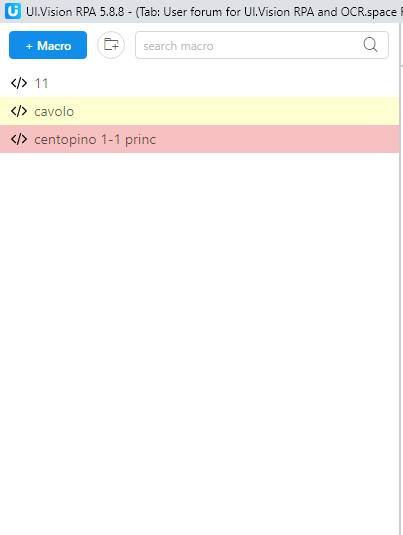The image size is (403, 535).
Task: Open the centopino 1-1 princ macro
Action: [95, 140]
